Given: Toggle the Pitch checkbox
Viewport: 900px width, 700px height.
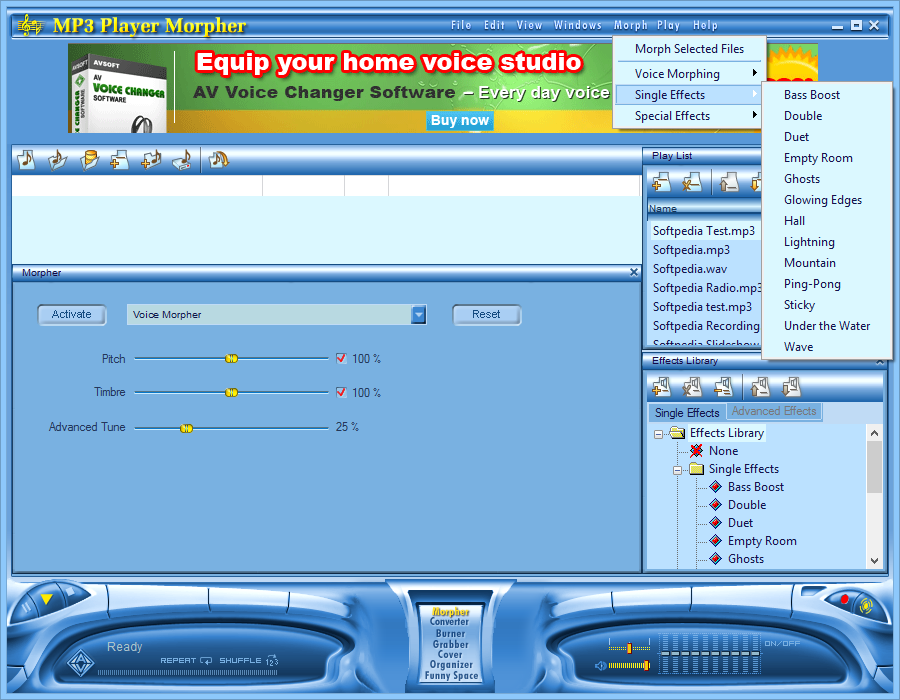Looking at the screenshot, I should click(x=341, y=359).
